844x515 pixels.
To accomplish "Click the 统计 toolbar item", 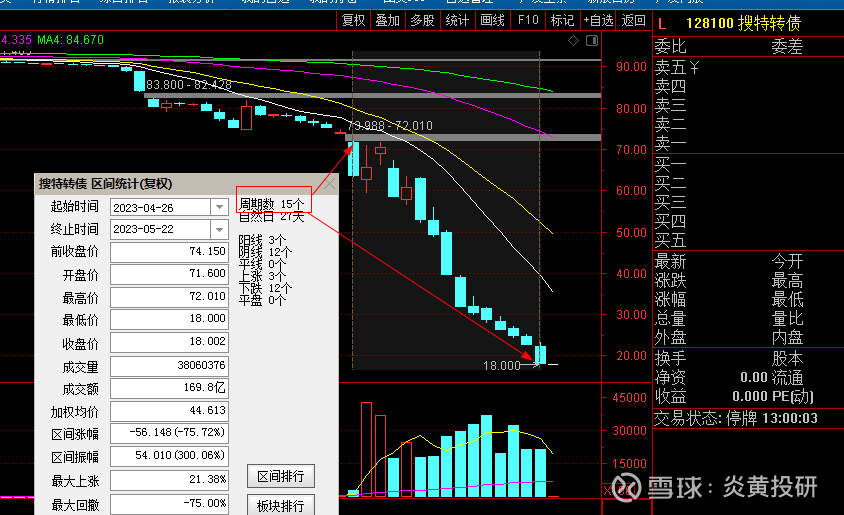I will (x=457, y=20).
